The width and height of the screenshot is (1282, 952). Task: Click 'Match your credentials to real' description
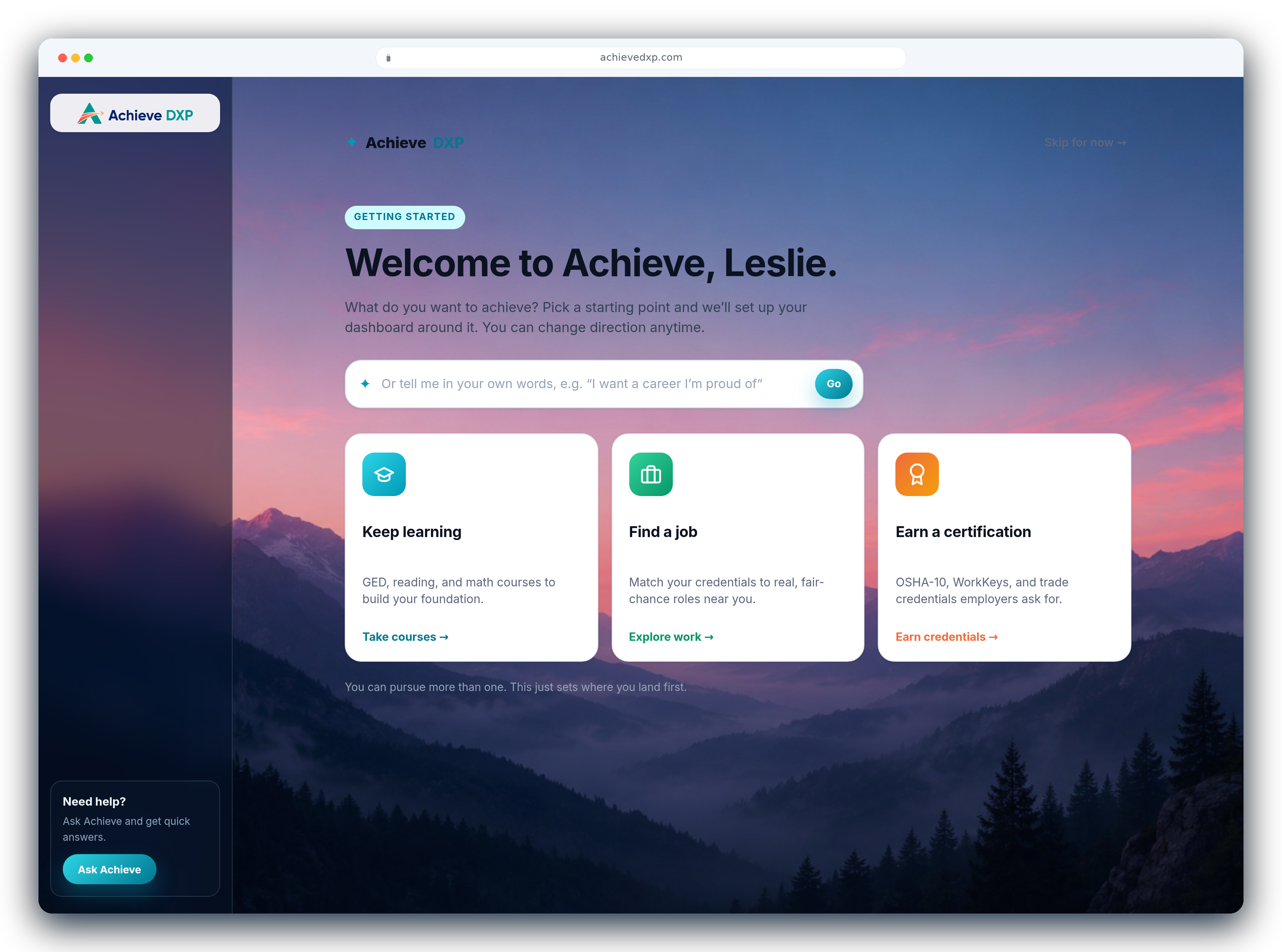726,591
